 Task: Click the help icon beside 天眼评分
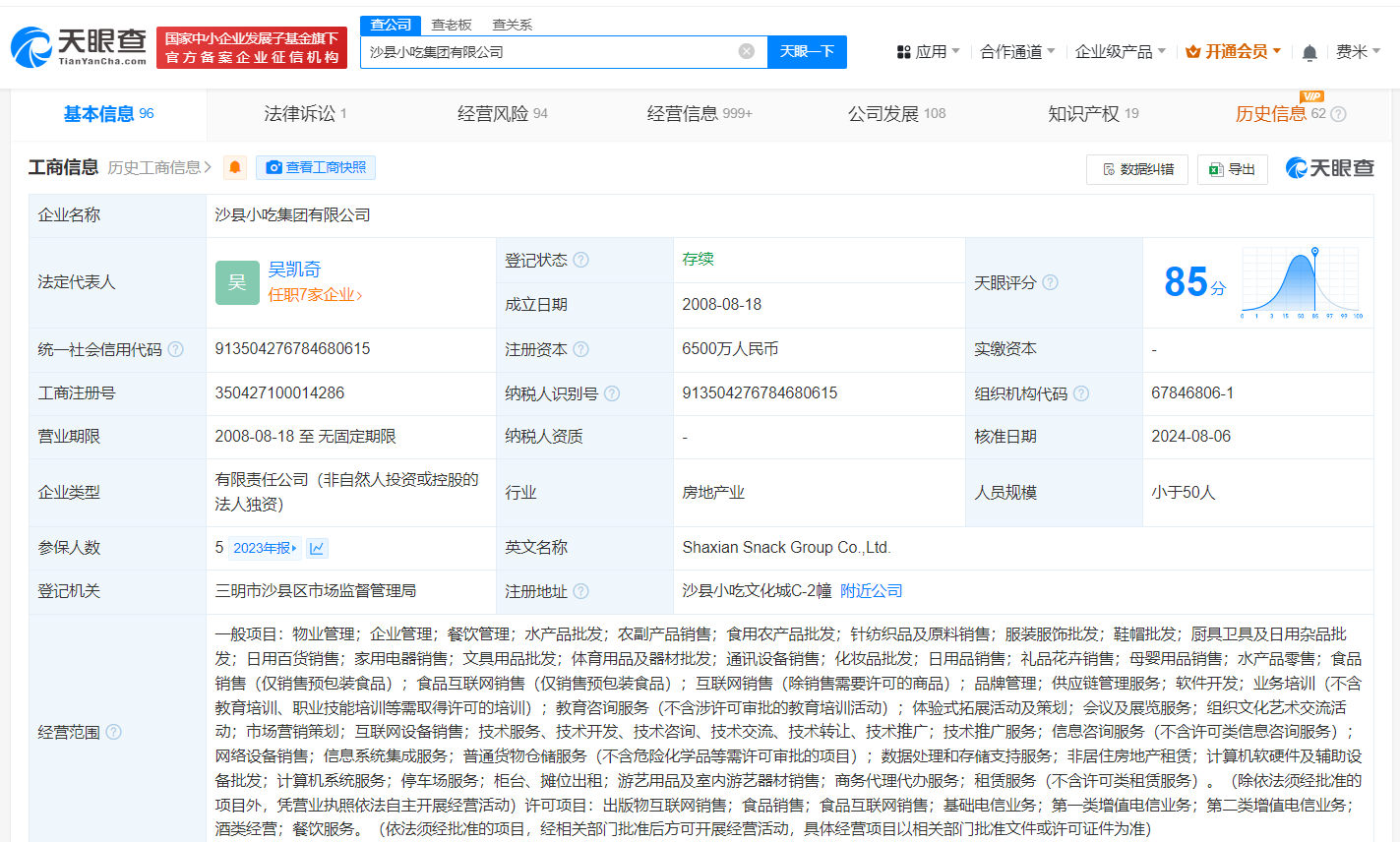1050,282
